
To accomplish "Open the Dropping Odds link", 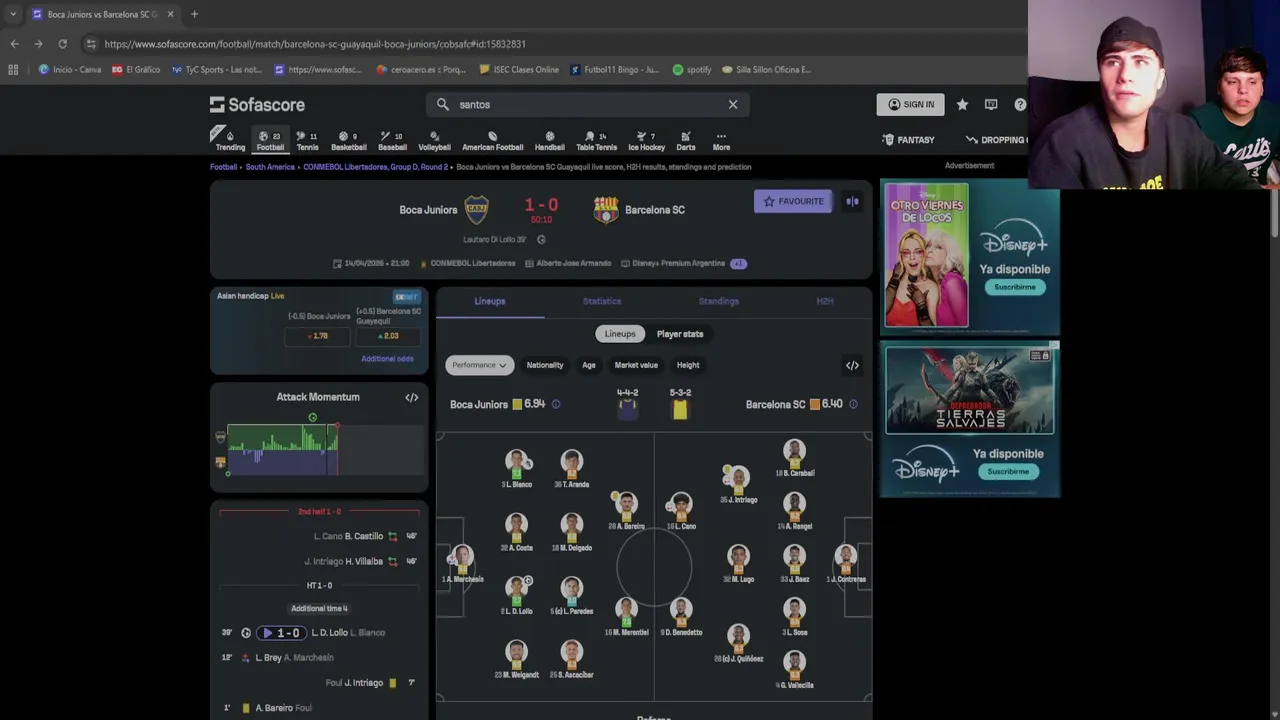I will [997, 140].
